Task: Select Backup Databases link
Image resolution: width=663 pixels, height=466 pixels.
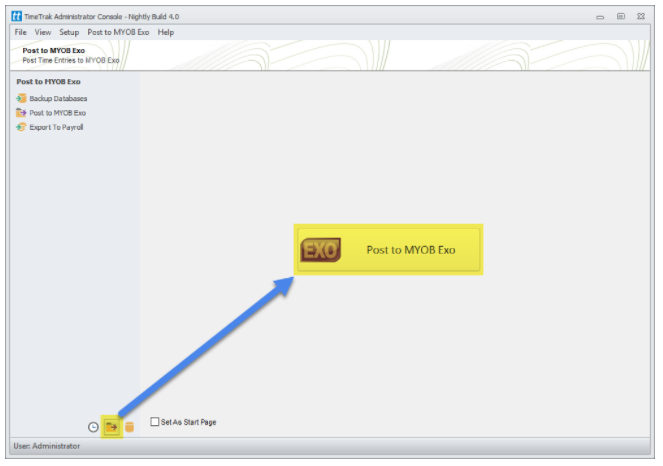Action: 58,99
